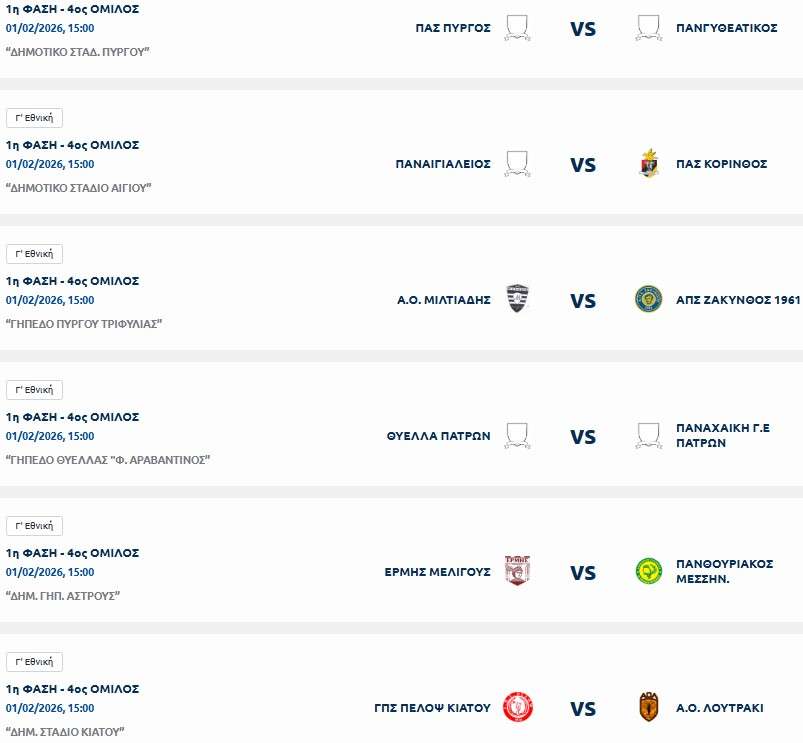Click the ΕΡΜΗΣ ΜΕΛΙΓΟΥΣ club logo

tap(517, 572)
